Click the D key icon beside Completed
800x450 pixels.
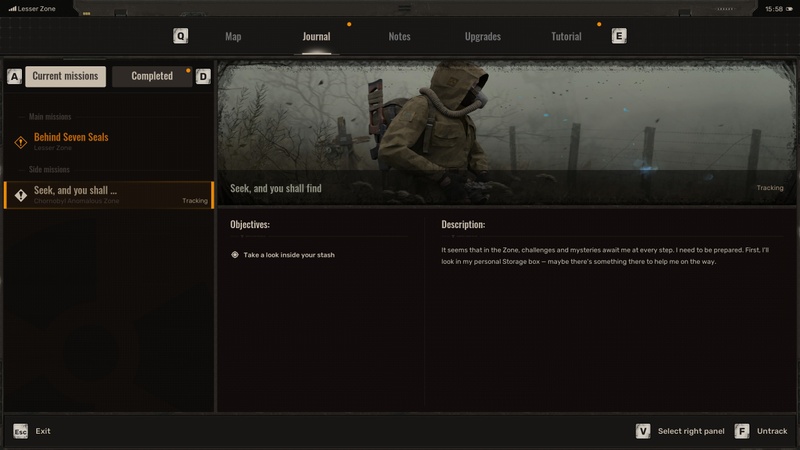tap(203, 77)
